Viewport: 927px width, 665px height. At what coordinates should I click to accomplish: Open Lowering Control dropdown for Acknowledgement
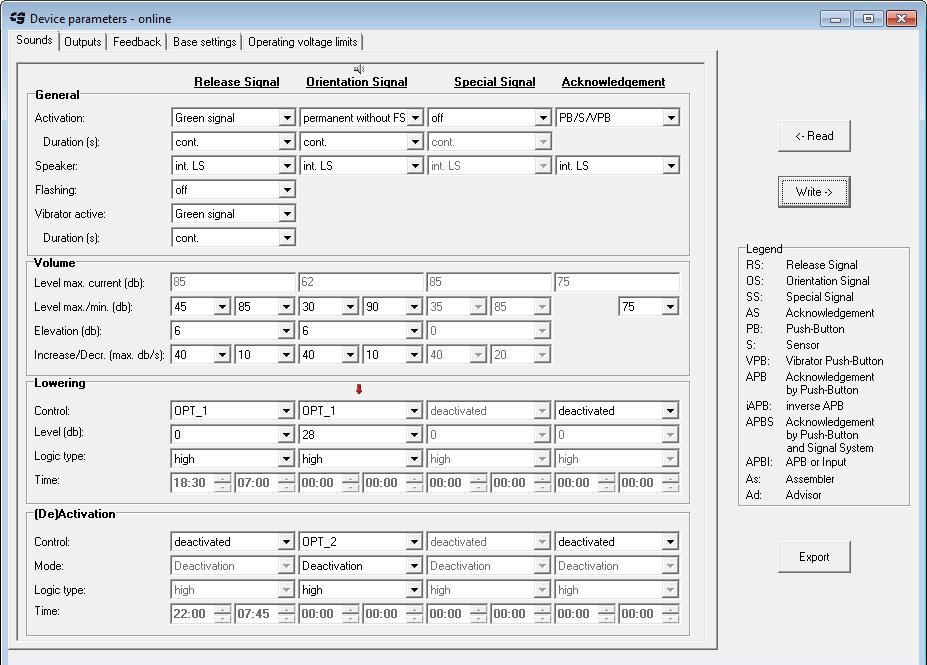tap(617, 410)
